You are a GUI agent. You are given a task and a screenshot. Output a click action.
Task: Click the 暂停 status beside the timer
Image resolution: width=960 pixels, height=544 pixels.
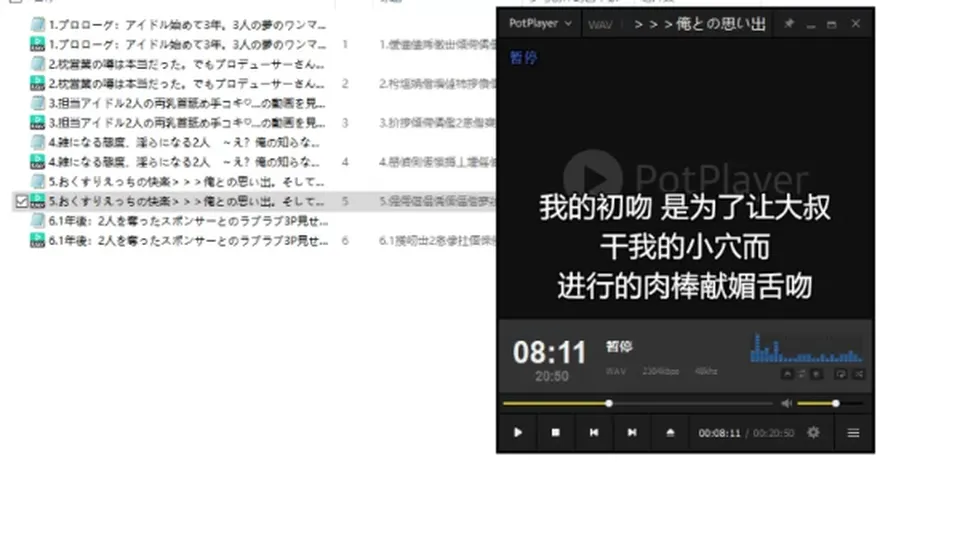[x=619, y=346]
